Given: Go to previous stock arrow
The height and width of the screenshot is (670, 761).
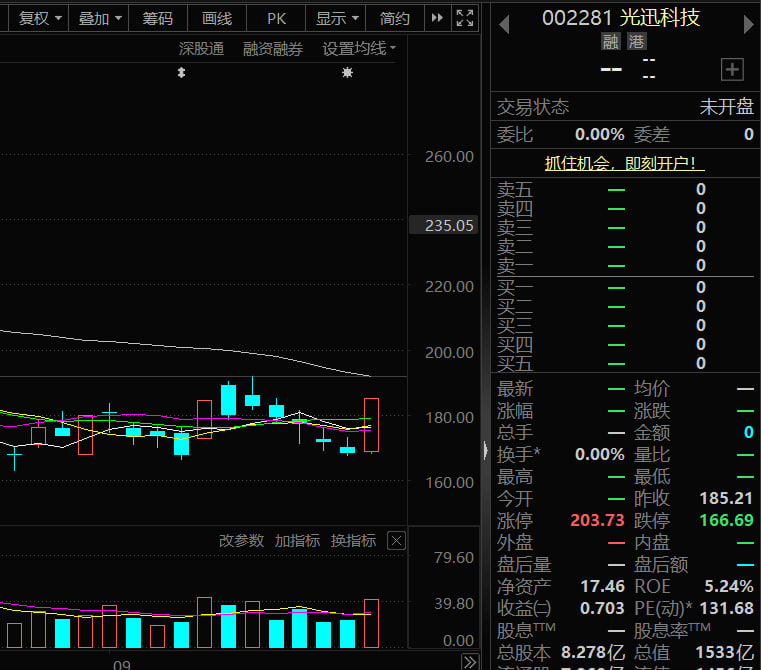Looking at the screenshot, I should click(x=504, y=24).
